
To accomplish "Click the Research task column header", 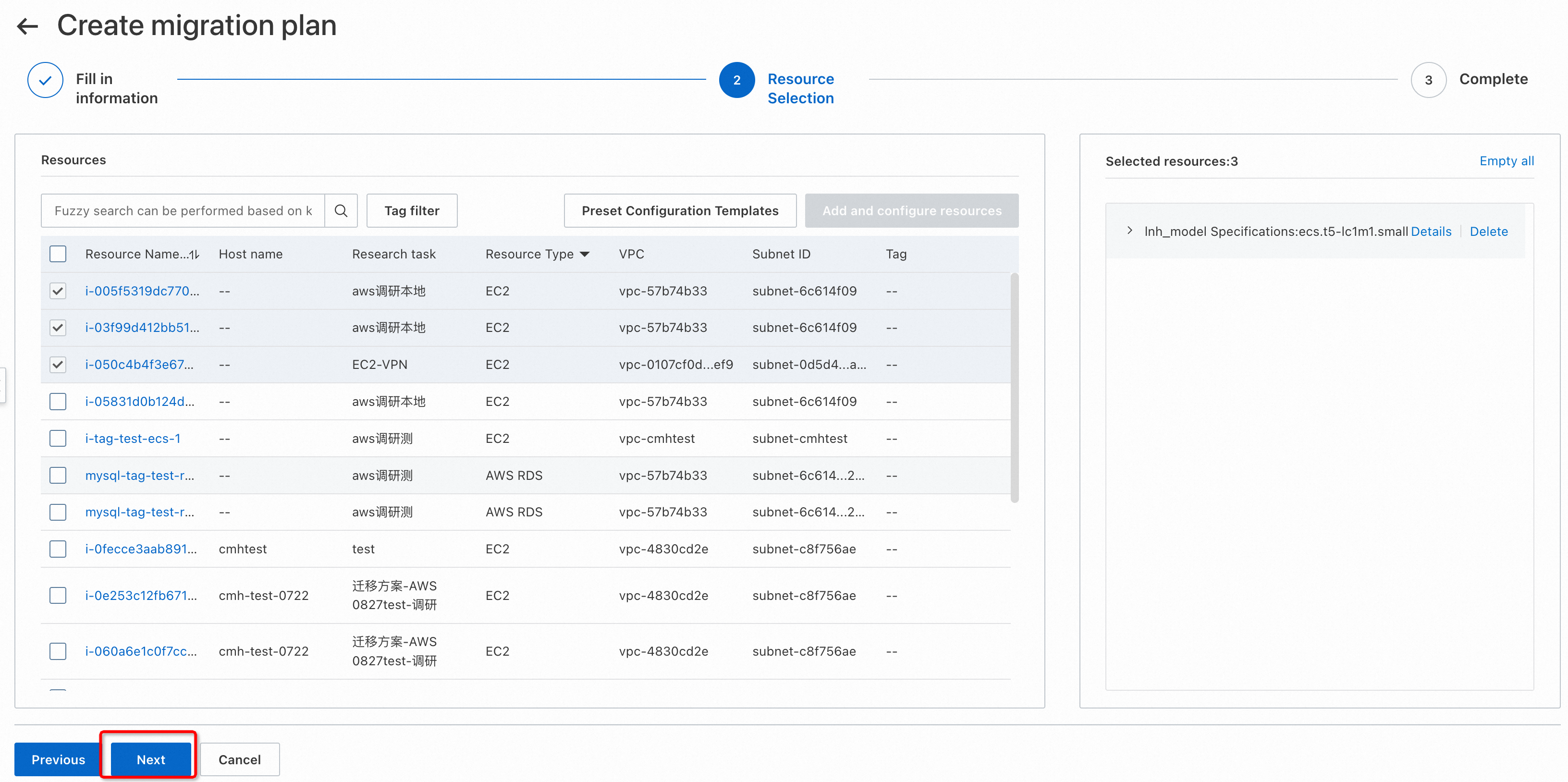I will coord(394,255).
